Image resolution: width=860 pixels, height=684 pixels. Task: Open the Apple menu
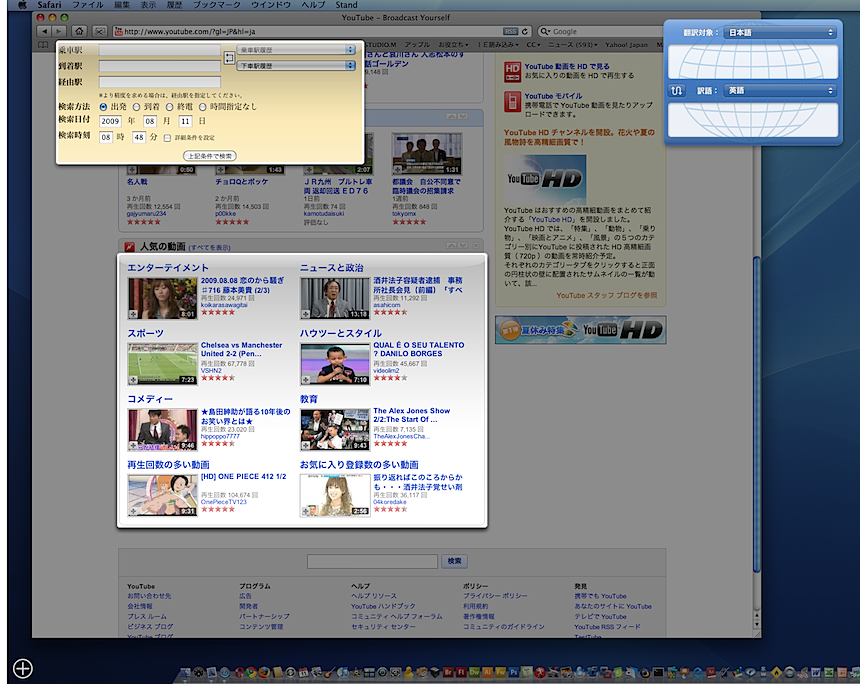click(x=22, y=5)
